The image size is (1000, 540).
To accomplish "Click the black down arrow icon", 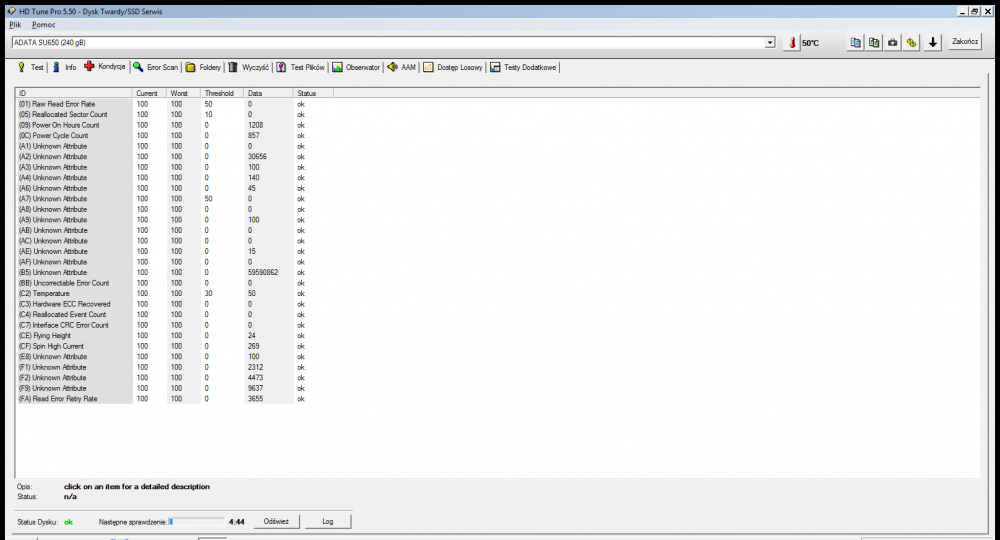I will tap(933, 43).
